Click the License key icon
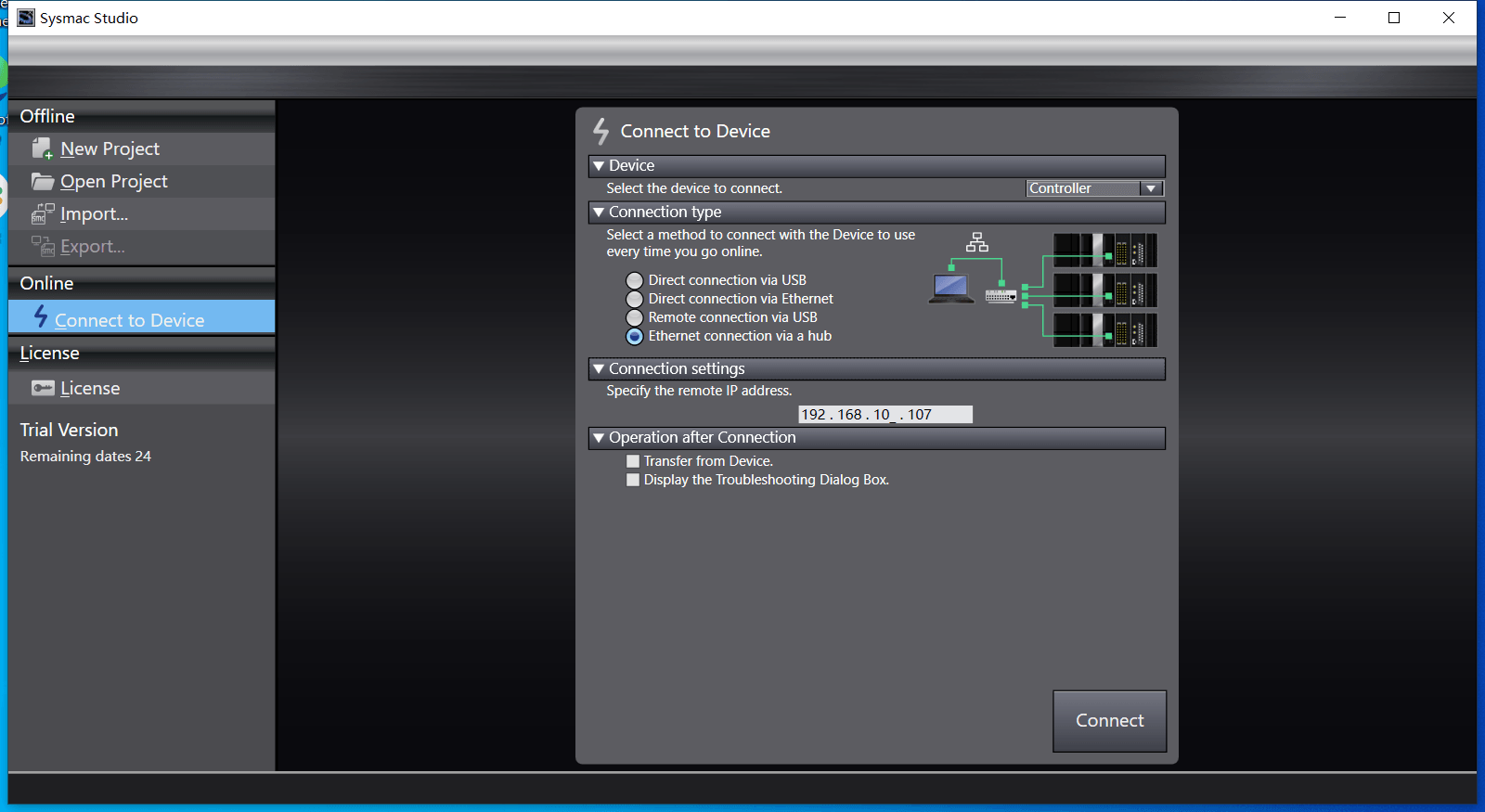Viewport: 1485px width, 812px height. click(43, 388)
